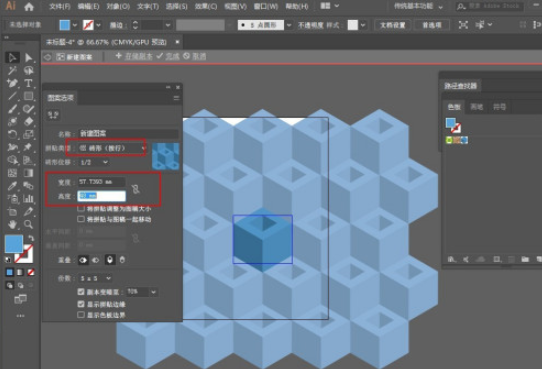Click the width-height link icon
The width and height of the screenshot is (542, 369).
(136, 189)
